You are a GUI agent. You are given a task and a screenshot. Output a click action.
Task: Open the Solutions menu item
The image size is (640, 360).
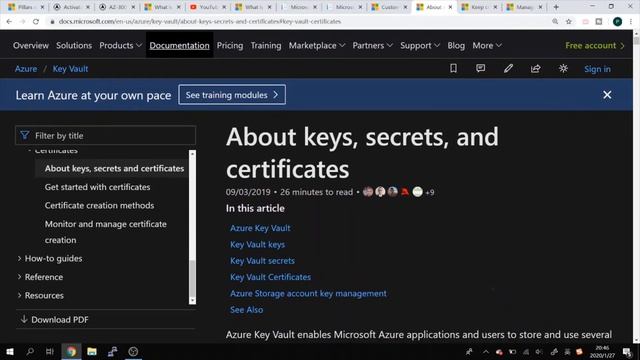[74, 45]
